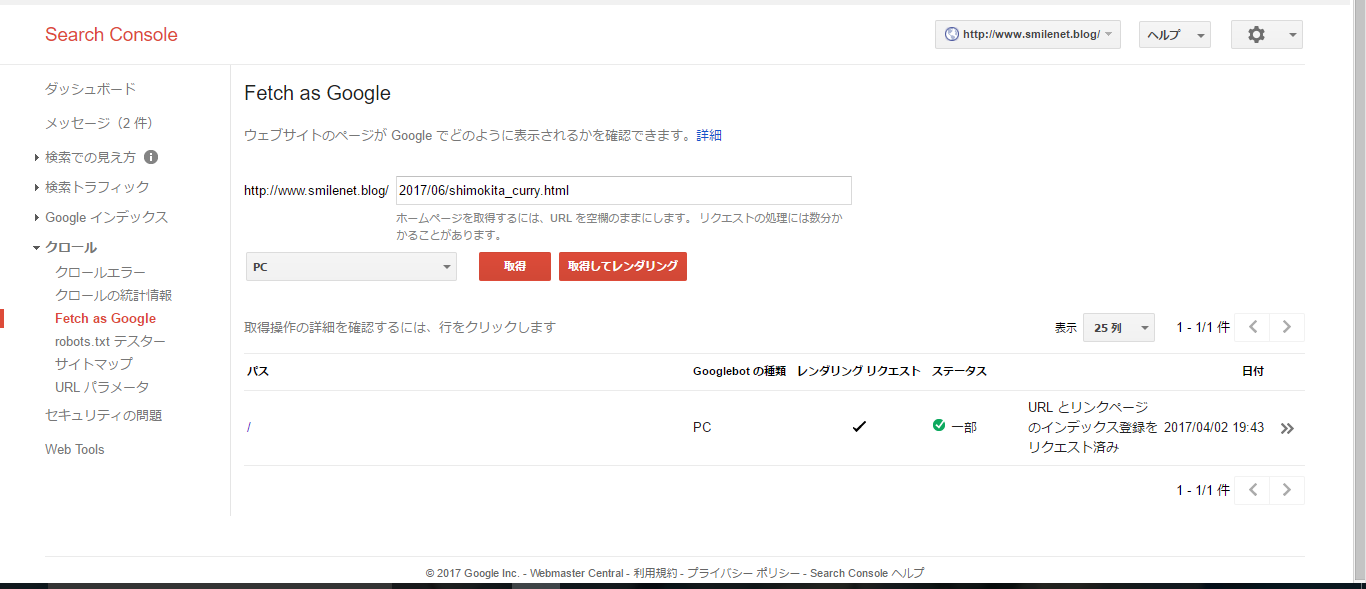The width and height of the screenshot is (1366, 589).
Task: Open Web Tools in the sidebar
Action: point(75,449)
